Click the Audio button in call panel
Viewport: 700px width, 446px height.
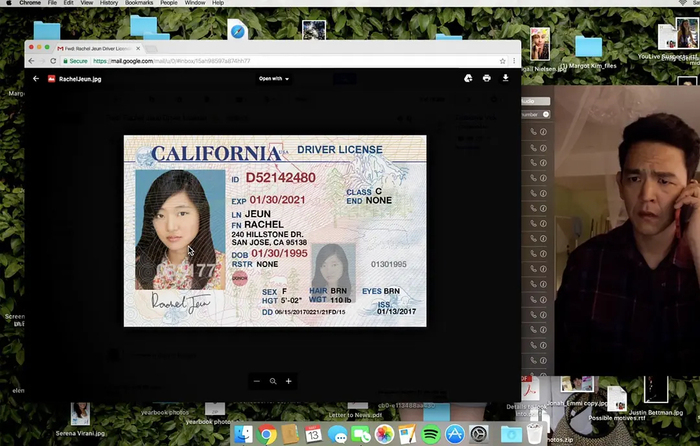coord(534,100)
